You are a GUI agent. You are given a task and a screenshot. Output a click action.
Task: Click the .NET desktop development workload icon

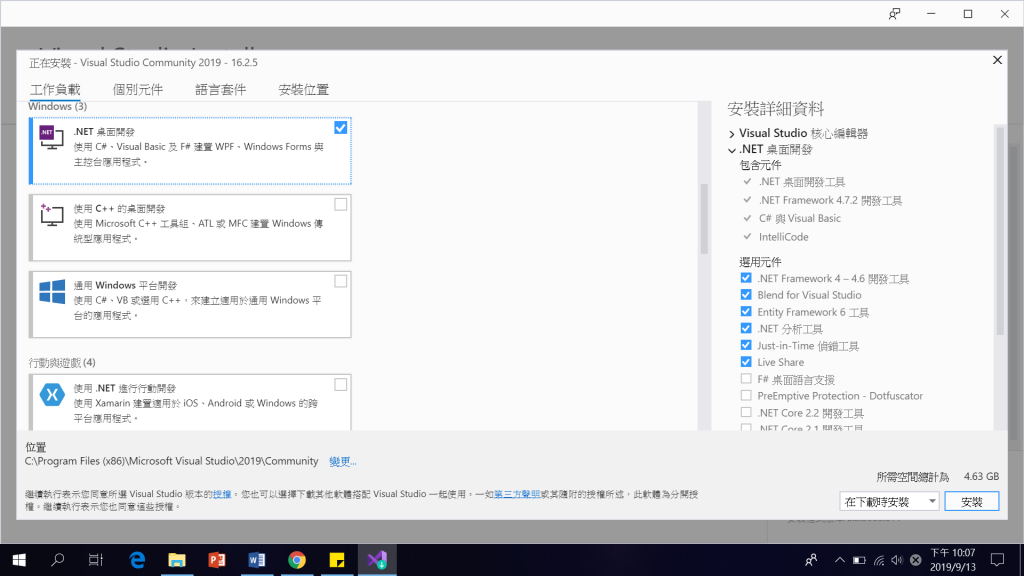[x=52, y=137]
